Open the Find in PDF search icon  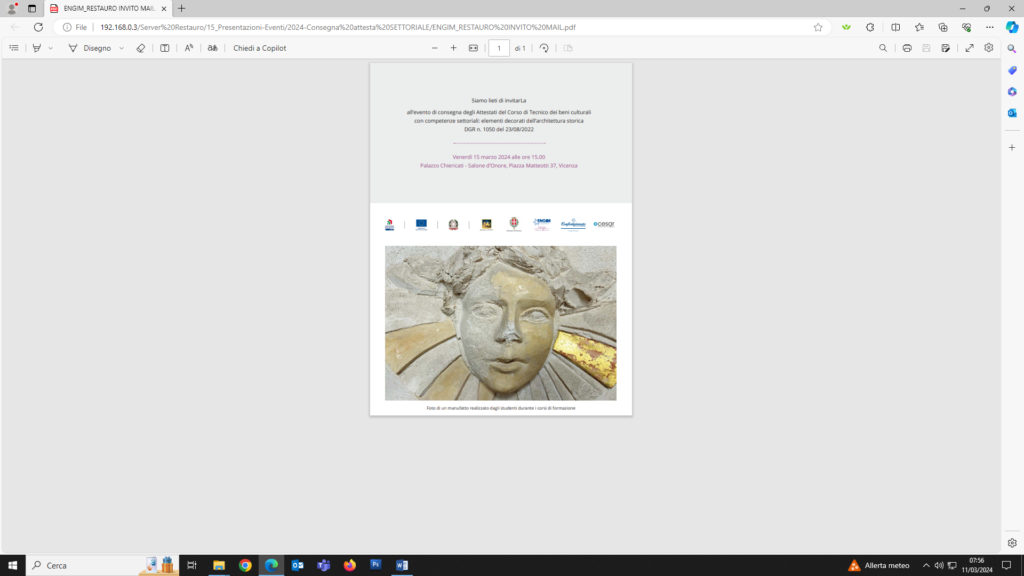(x=883, y=48)
